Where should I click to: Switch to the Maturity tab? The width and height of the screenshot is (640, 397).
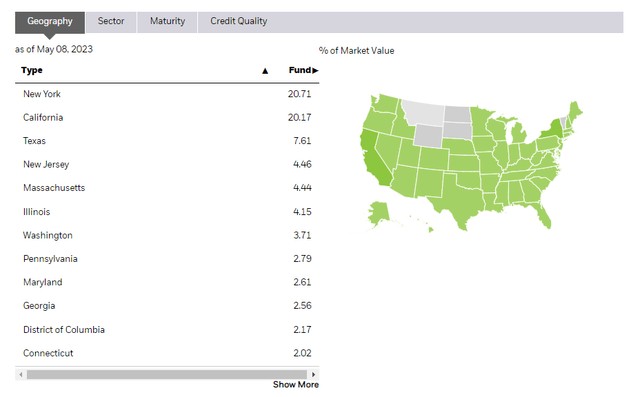click(167, 21)
